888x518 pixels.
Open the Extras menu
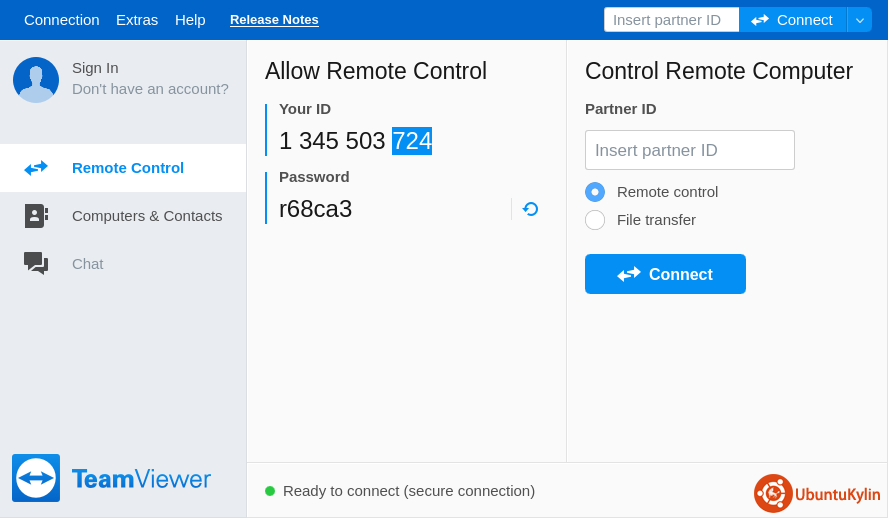[137, 20]
